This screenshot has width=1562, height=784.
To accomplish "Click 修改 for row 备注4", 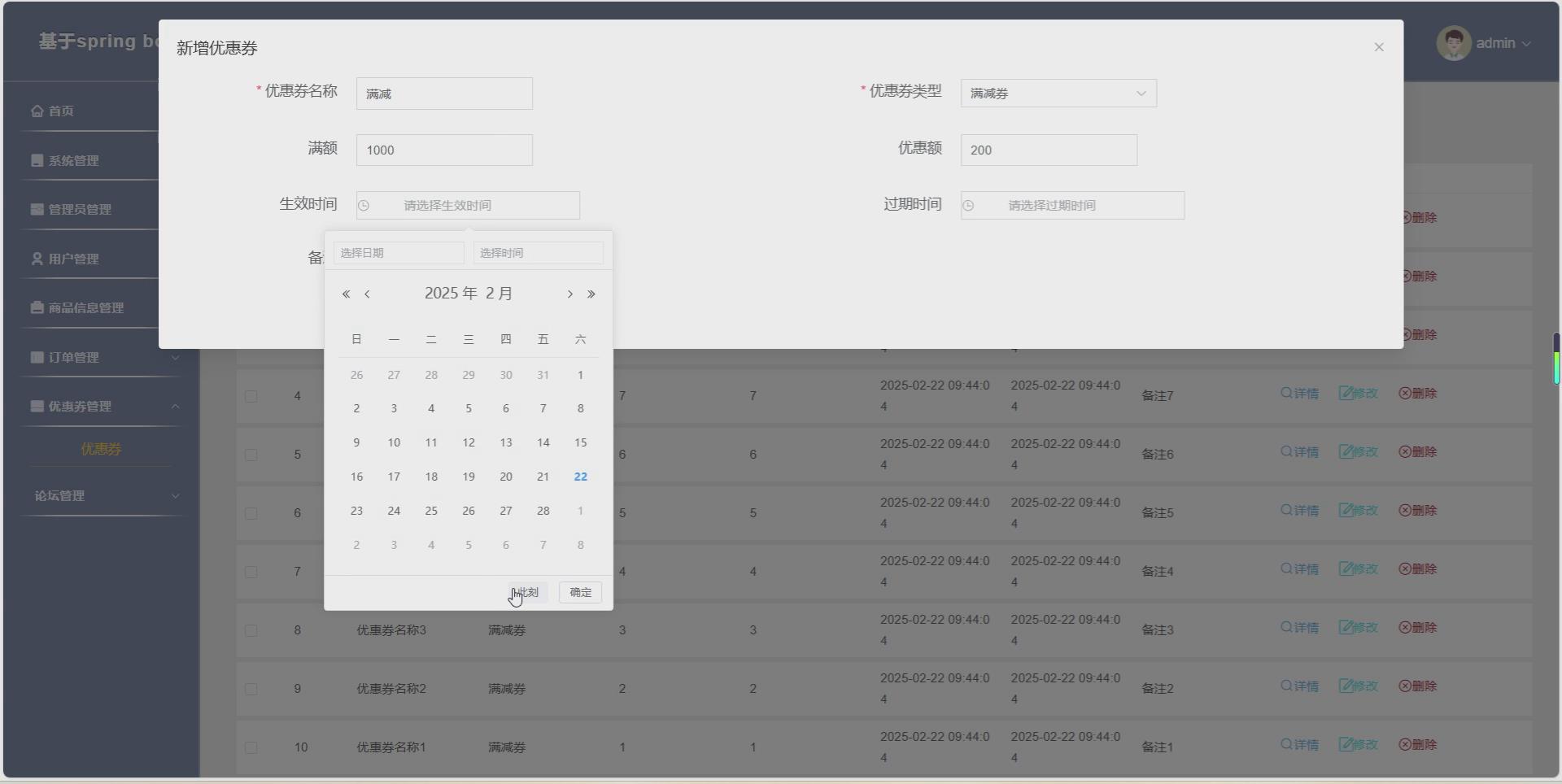I will pyautogui.click(x=1359, y=569).
